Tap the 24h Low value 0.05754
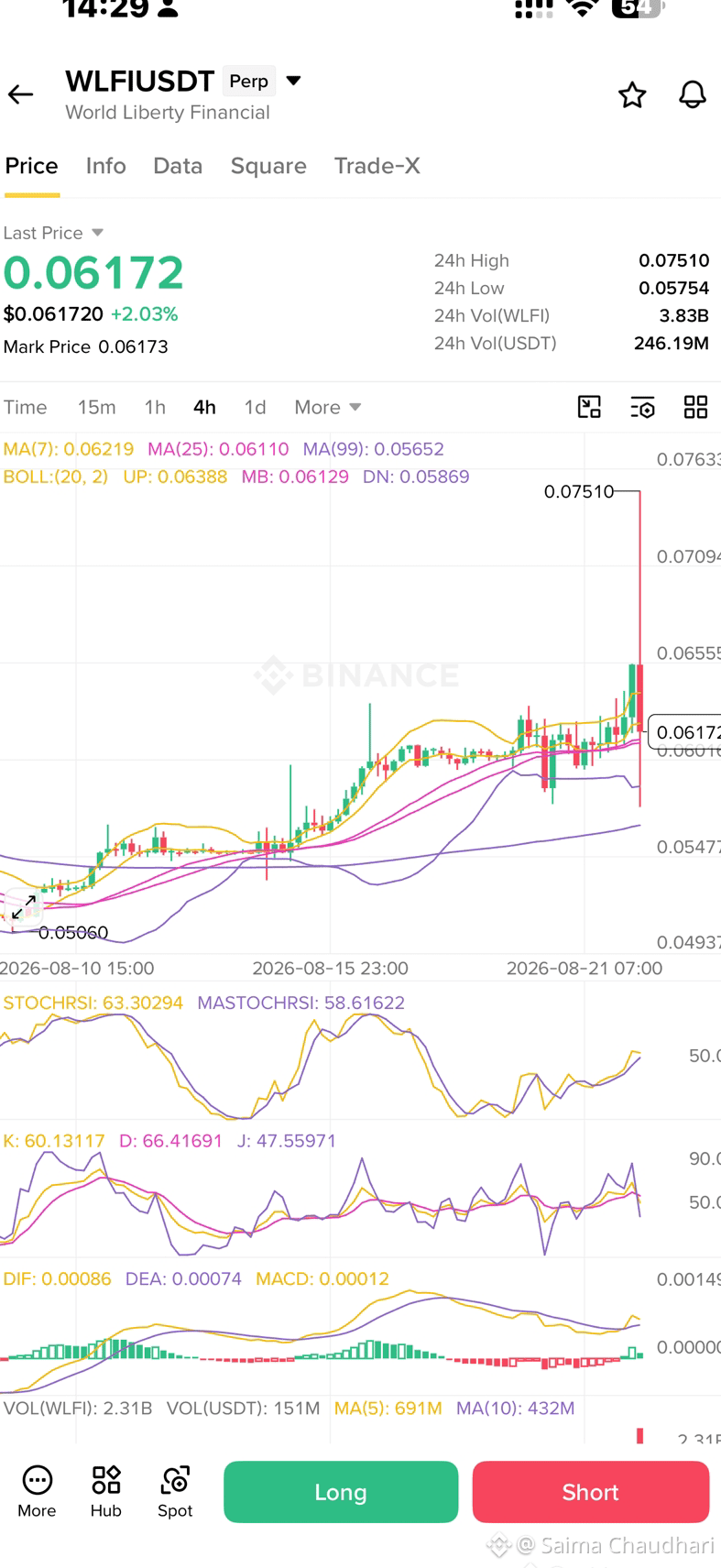 [674, 288]
